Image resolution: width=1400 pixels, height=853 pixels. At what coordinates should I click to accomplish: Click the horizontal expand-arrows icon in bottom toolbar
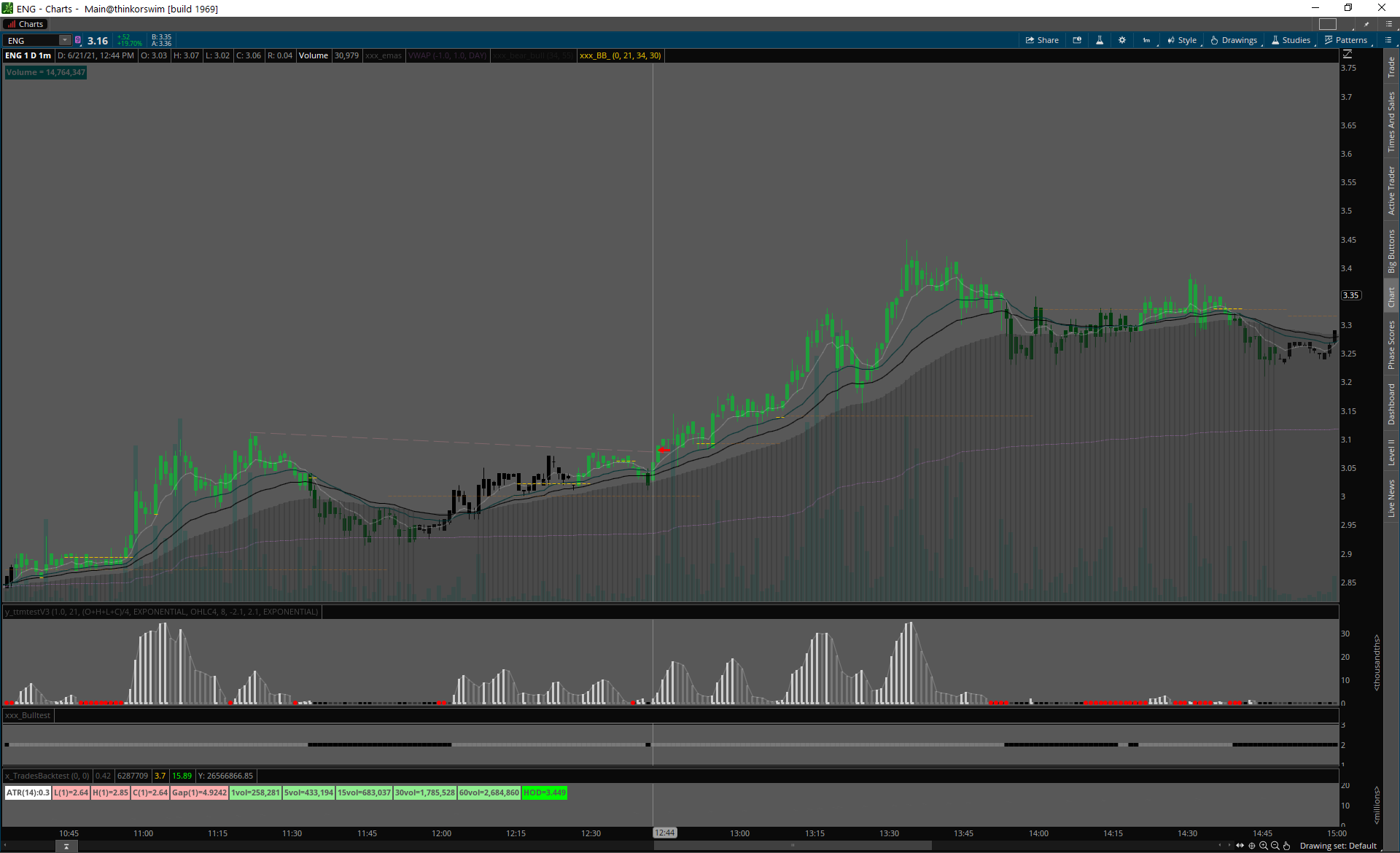pos(1240,846)
